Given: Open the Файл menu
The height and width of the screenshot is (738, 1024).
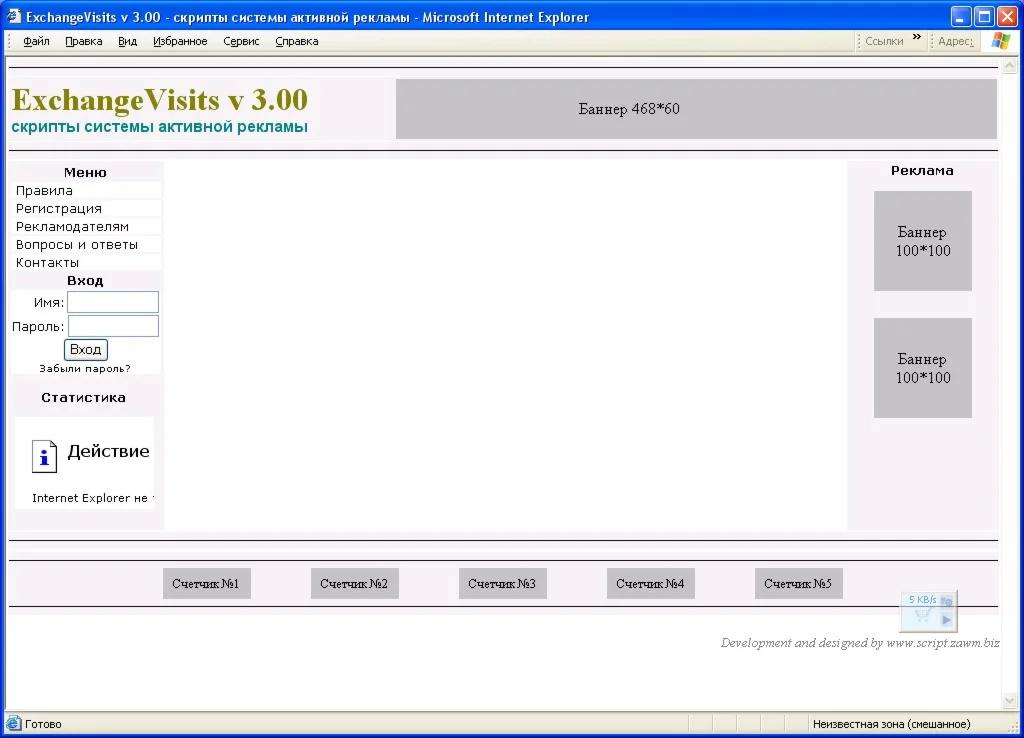Looking at the screenshot, I should click(x=37, y=41).
